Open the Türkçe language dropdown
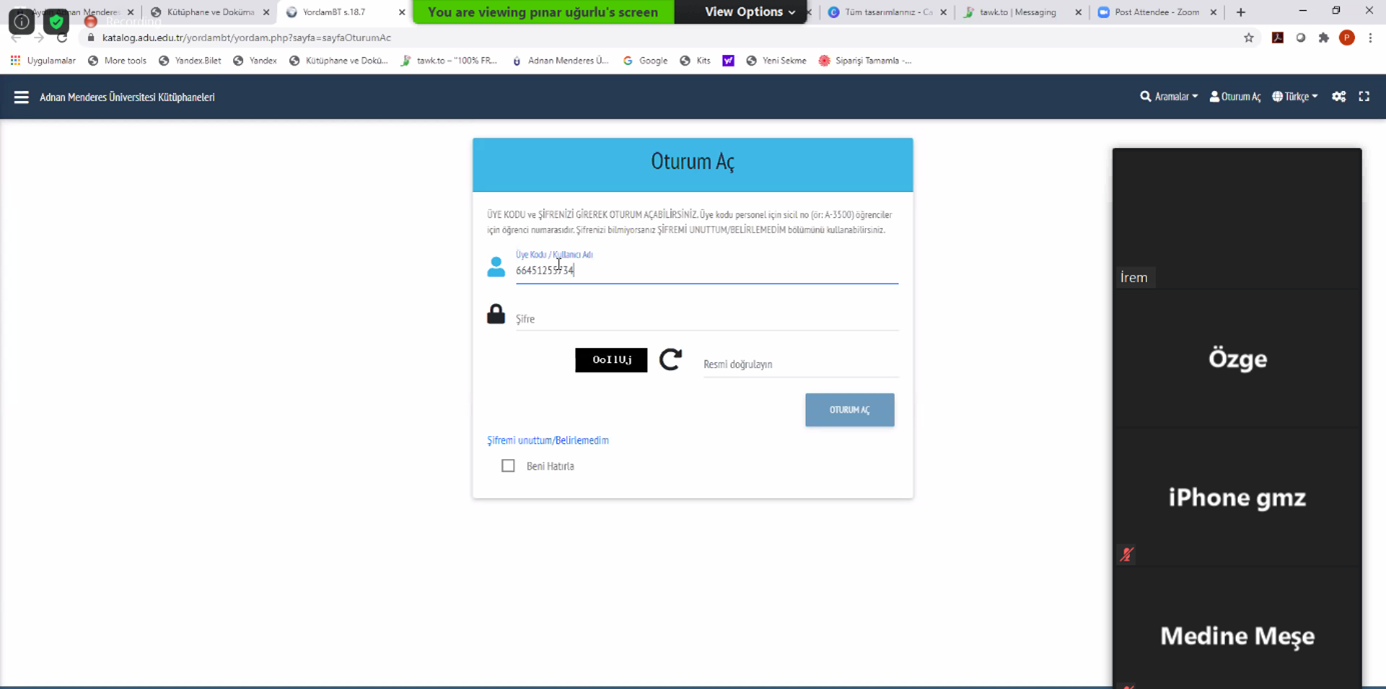Screen dimensions: 1386x689 (1295, 97)
